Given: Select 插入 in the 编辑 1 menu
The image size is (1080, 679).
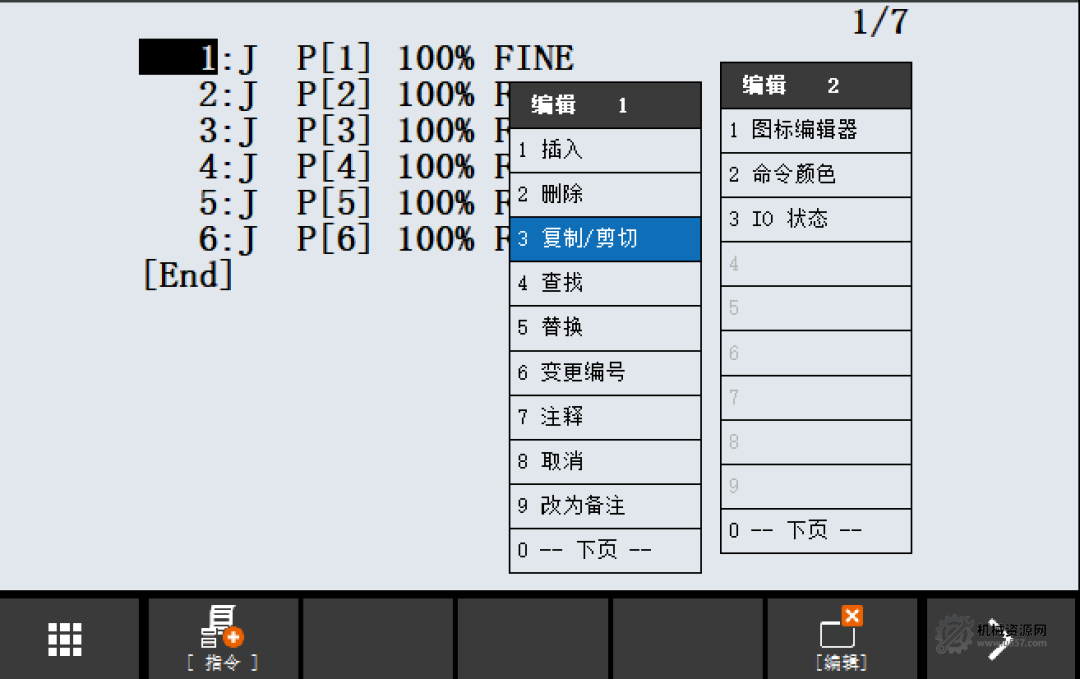Looking at the screenshot, I should click(604, 150).
